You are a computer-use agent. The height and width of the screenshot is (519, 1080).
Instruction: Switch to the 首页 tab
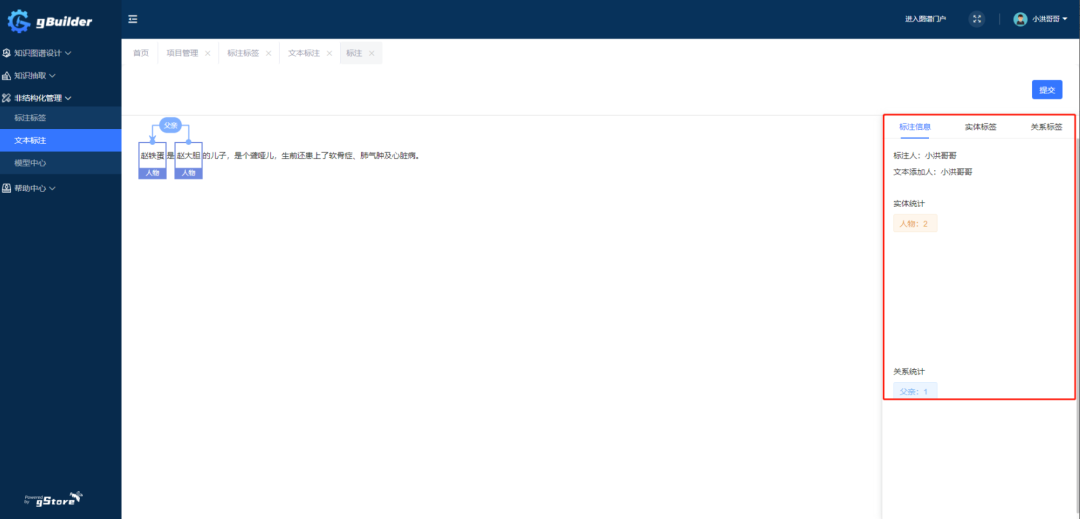click(141, 53)
